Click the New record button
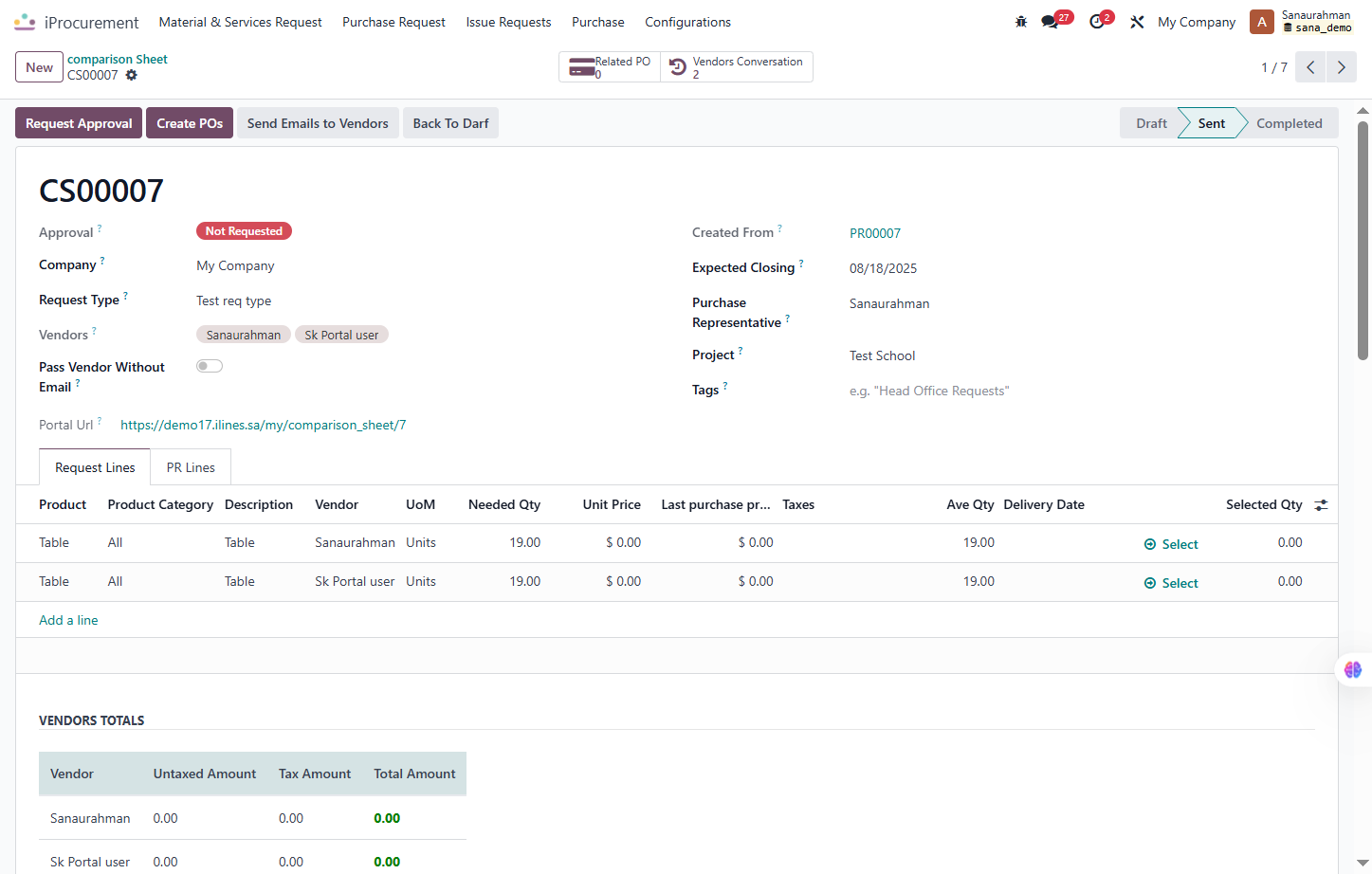 (x=39, y=67)
